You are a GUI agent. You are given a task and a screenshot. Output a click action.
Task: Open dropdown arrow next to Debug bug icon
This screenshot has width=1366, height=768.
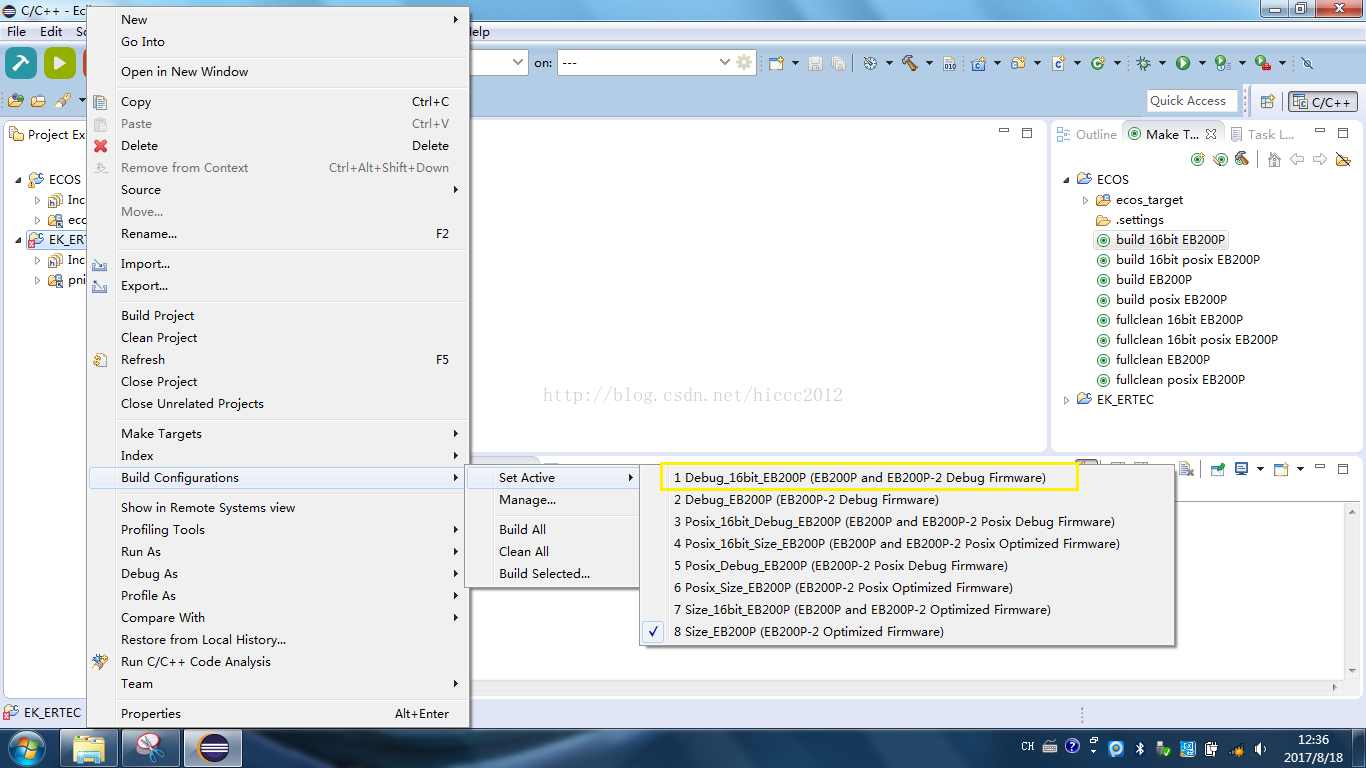click(1162, 63)
